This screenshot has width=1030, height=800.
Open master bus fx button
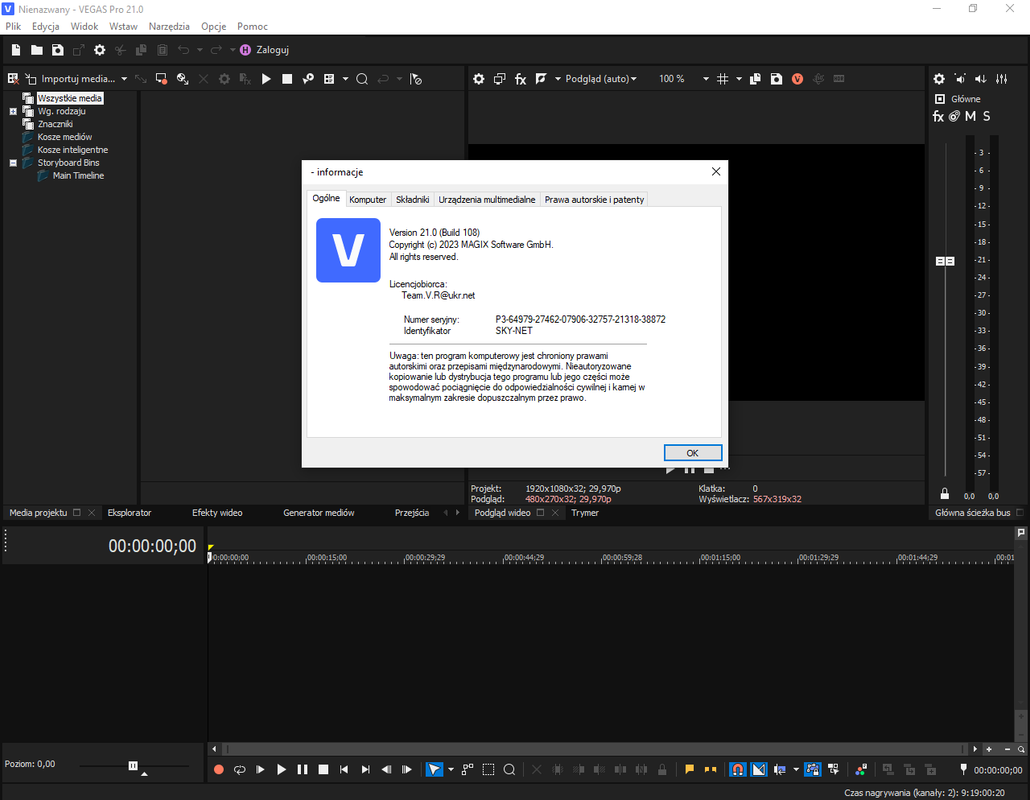click(x=938, y=117)
